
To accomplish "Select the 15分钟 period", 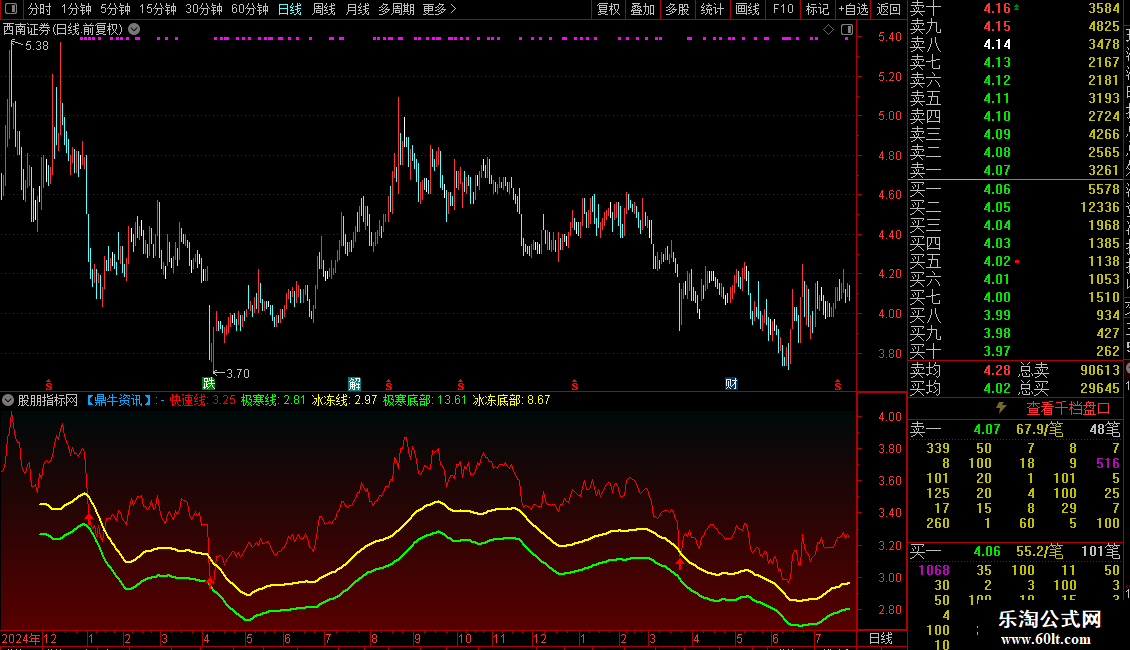I will (x=157, y=9).
